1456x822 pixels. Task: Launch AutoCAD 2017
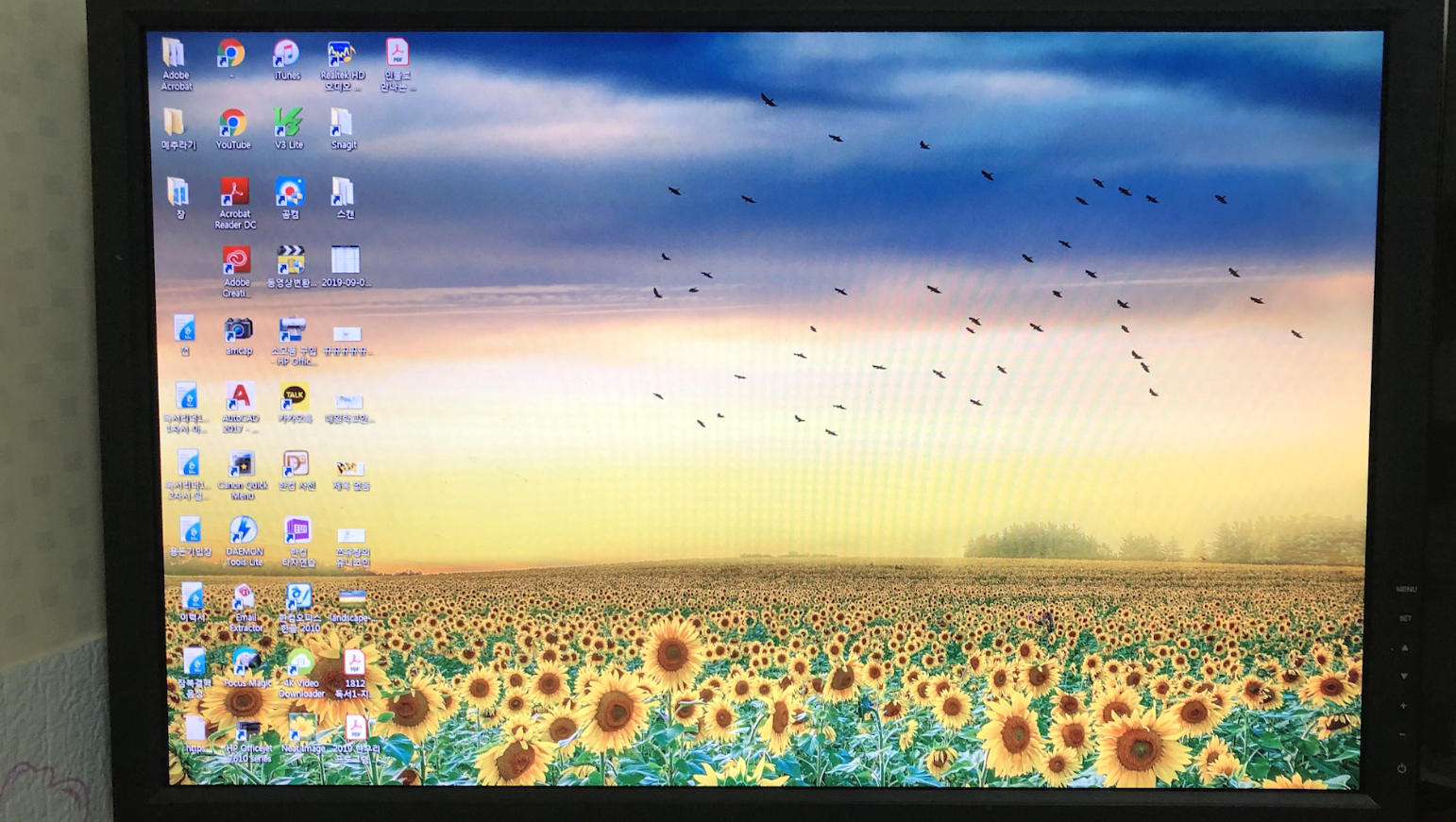[240, 408]
